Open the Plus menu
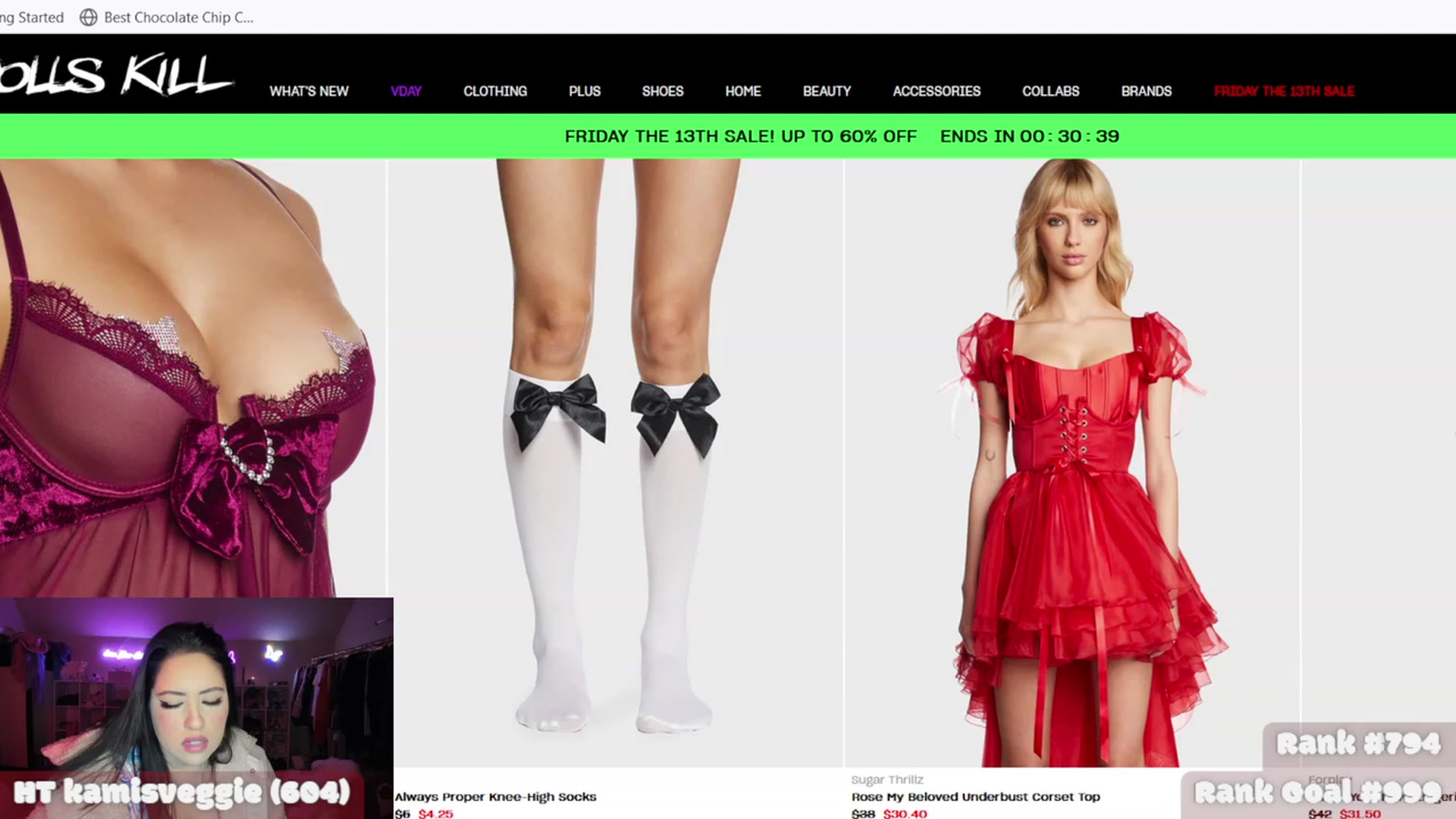1456x819 pixels. 585,91
